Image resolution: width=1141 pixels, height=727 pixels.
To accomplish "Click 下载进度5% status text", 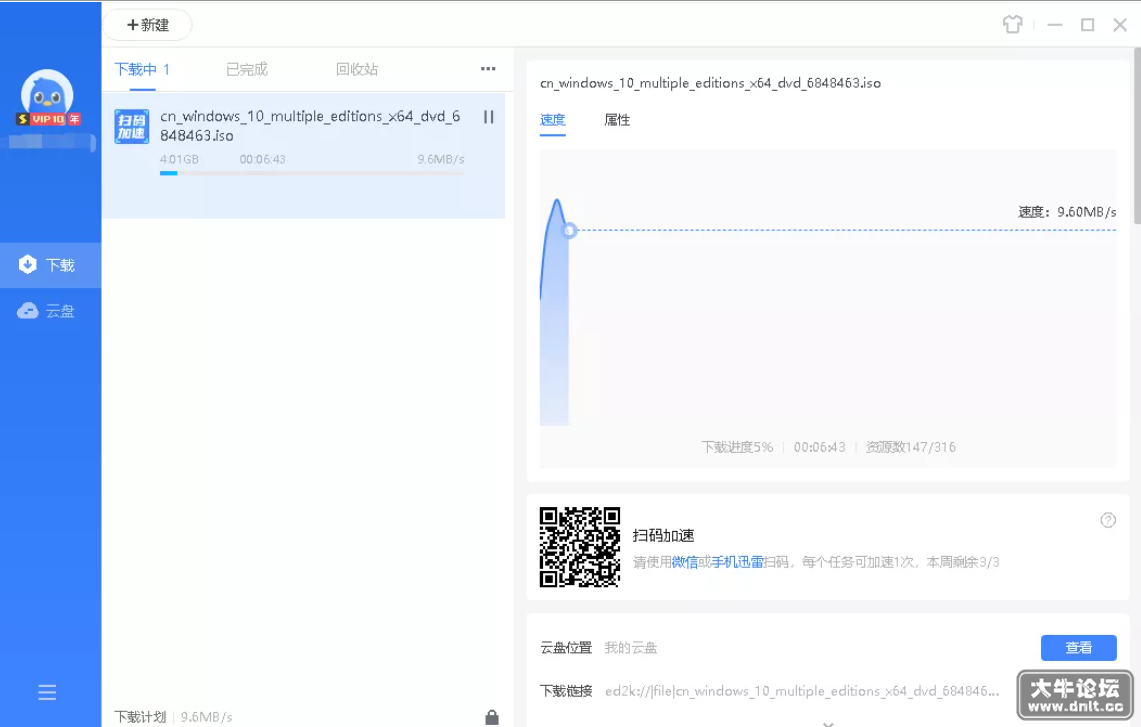I will point(737,447).
